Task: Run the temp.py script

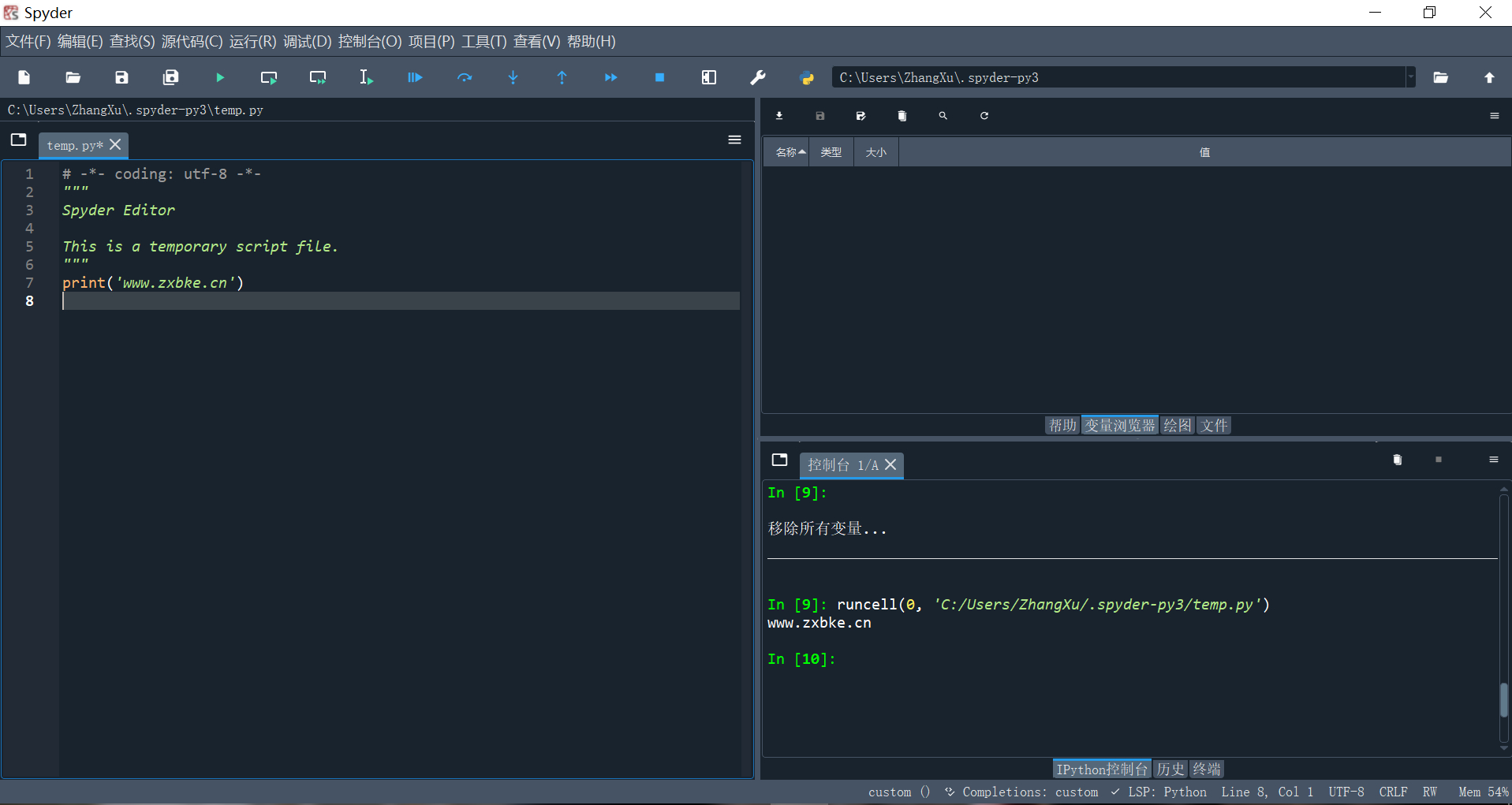Action: pos(219,77)
